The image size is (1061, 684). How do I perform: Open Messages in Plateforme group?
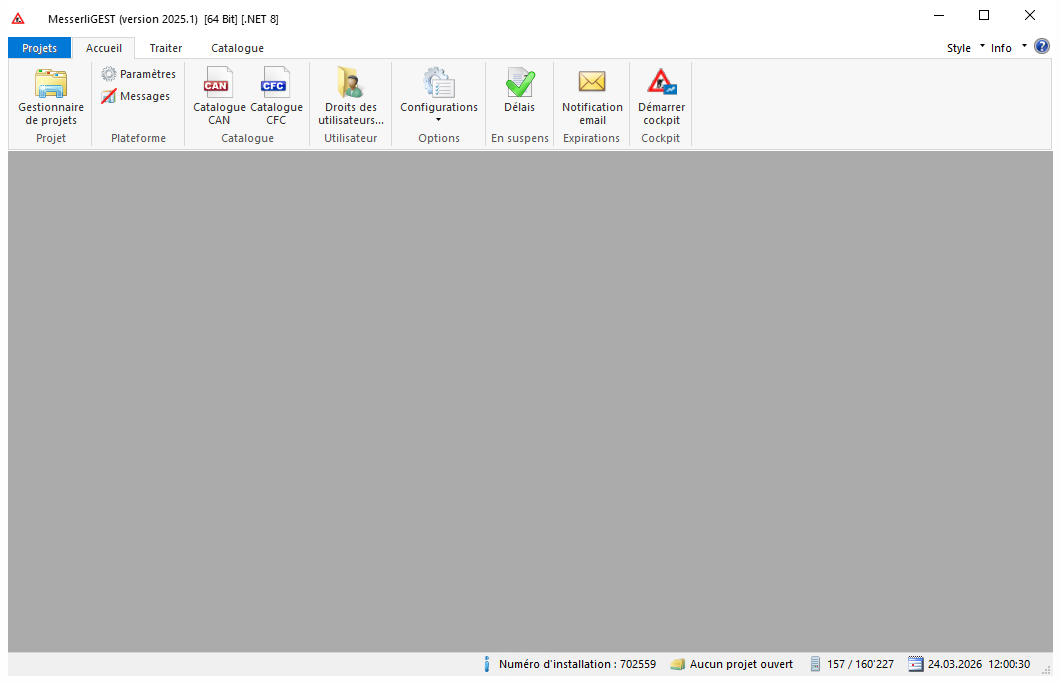point(136,96)
